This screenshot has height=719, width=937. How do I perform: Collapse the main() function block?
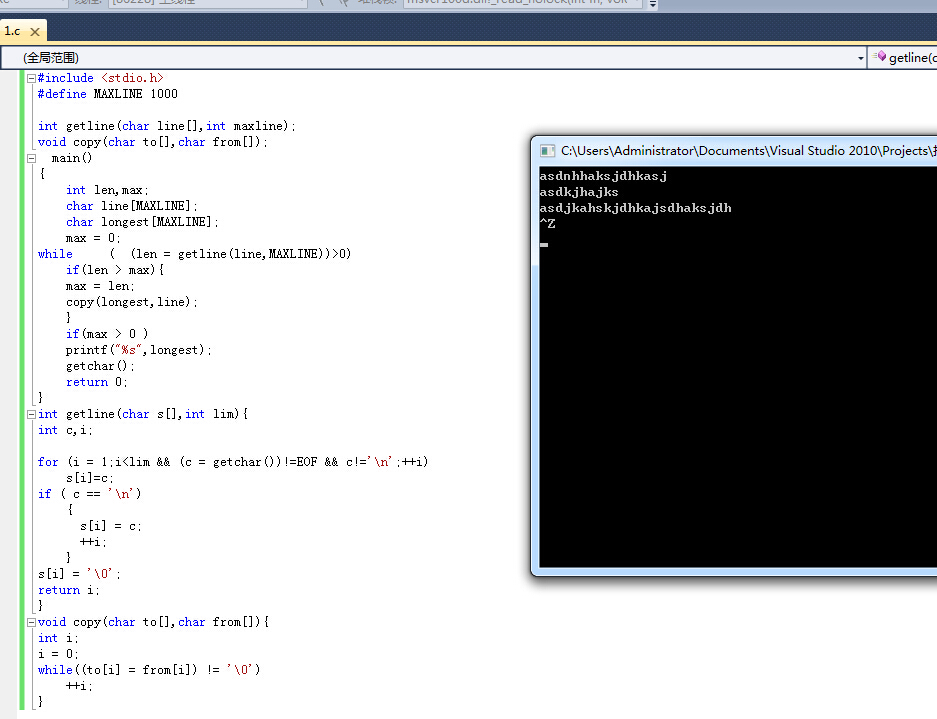pyautogui.click(x=31, y=158)
